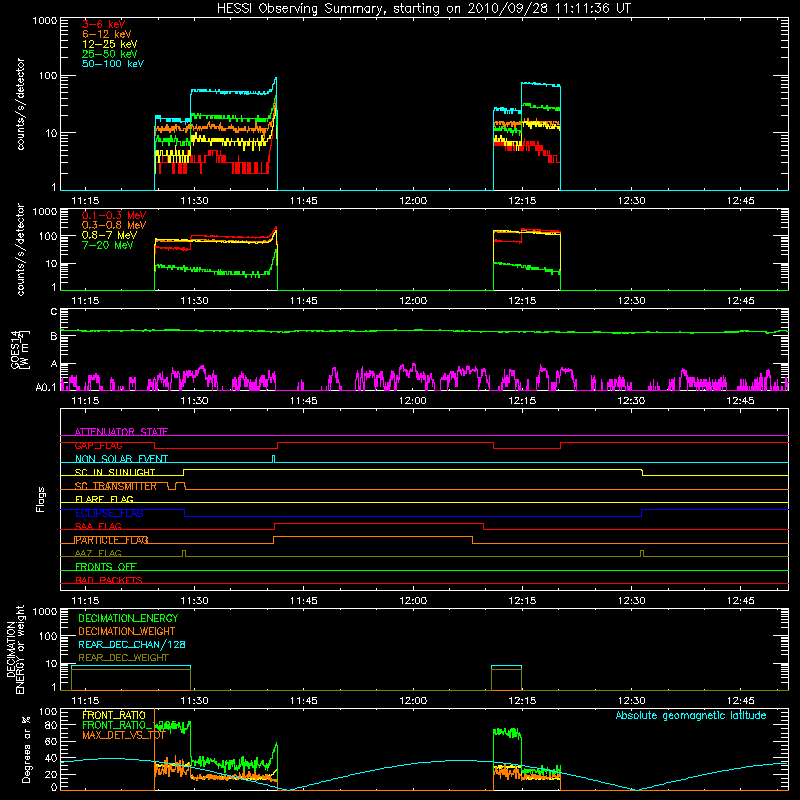Click the A0.1 GOES axis label

[46, 387]
